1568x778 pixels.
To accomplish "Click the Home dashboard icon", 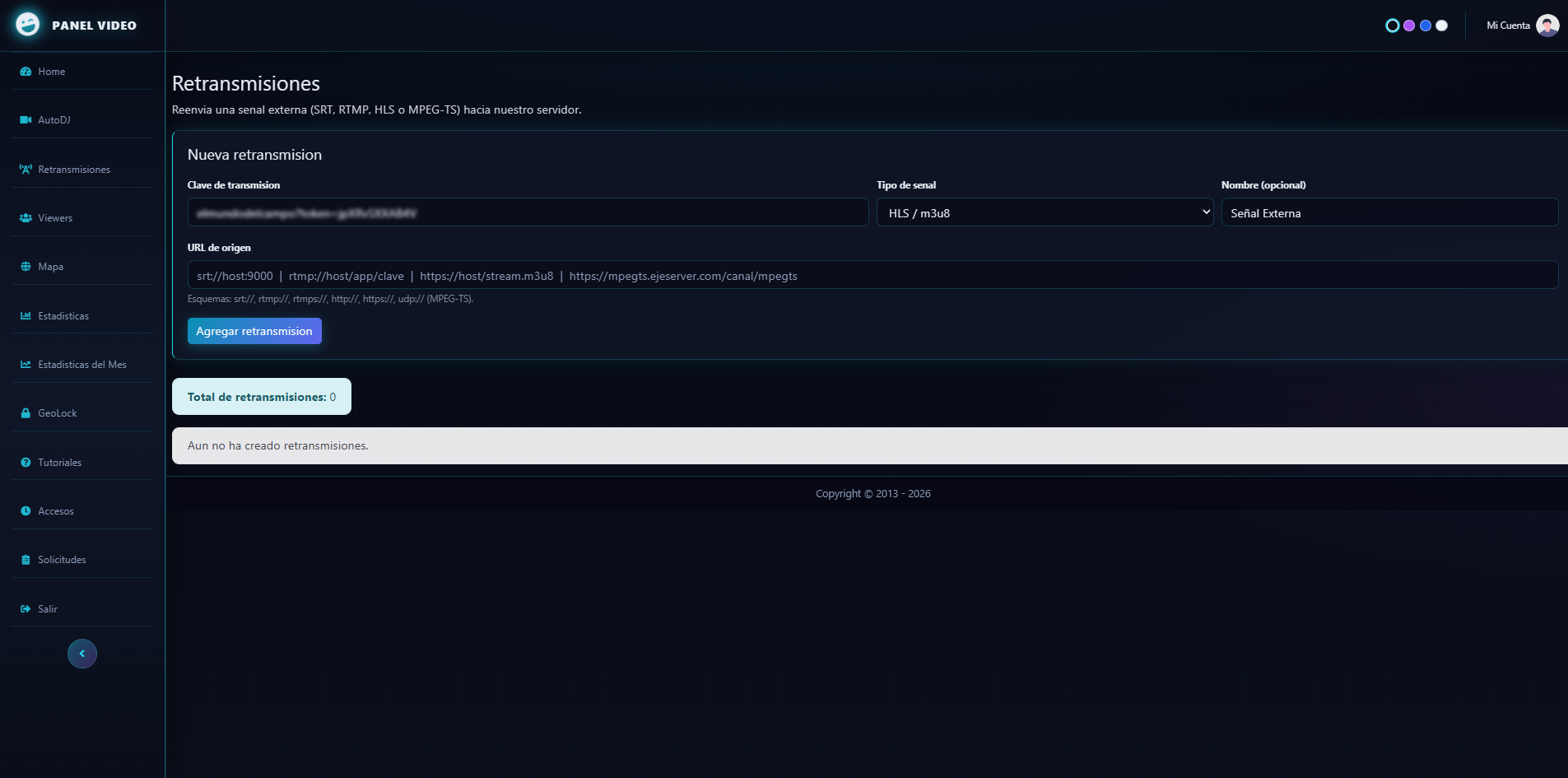I will click(x=26, y=72).
